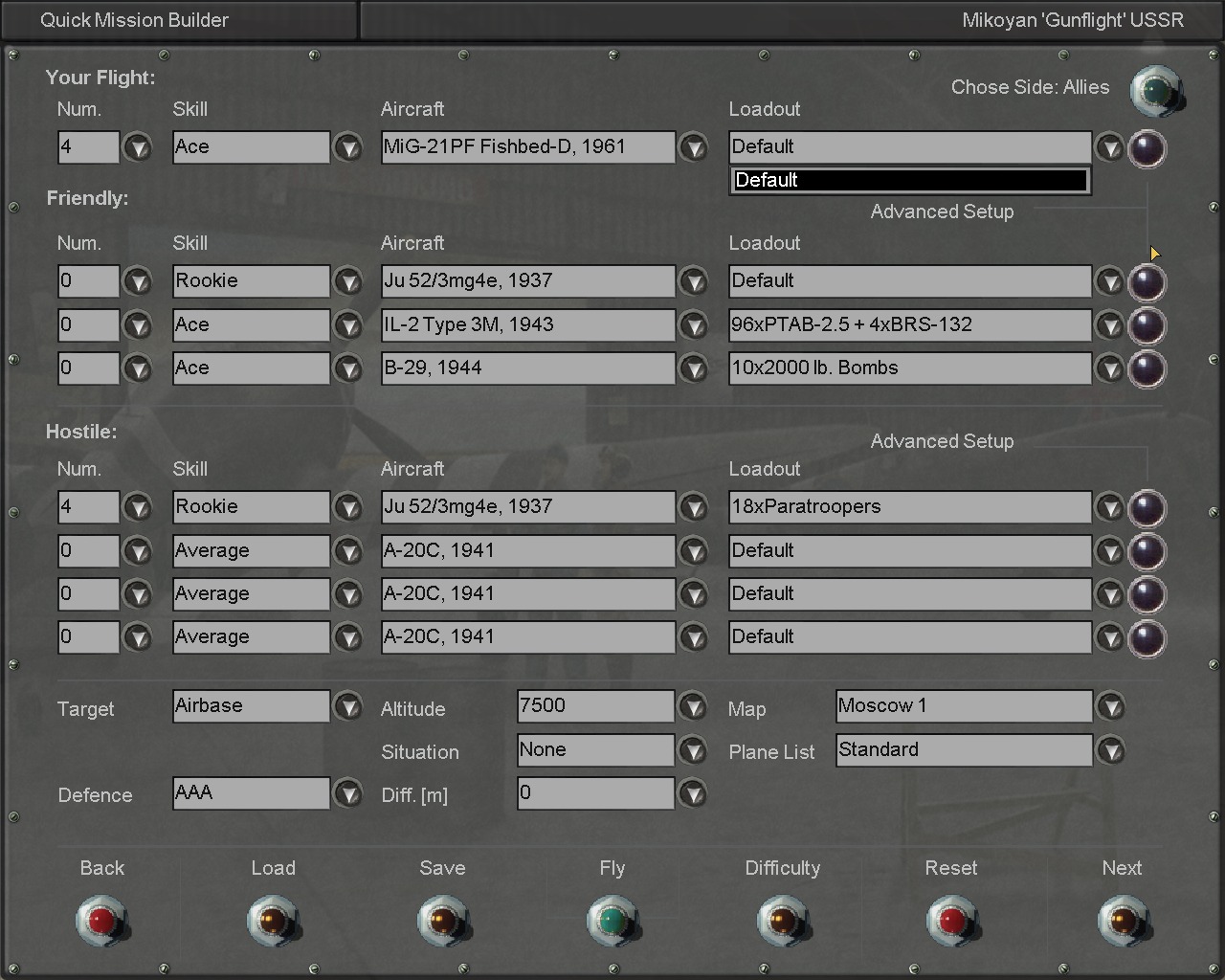The width and height of the screenshot is (1225, 980).
Task: Click round button beside 96xPTAB-2.5 loadout
Action: tap(1147, 325)
